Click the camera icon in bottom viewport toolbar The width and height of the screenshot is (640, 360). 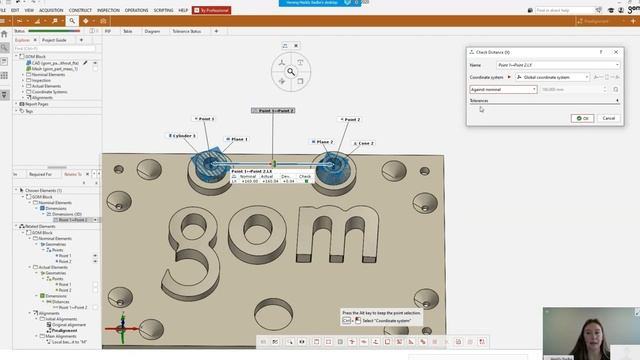click(x=302, y=342)
